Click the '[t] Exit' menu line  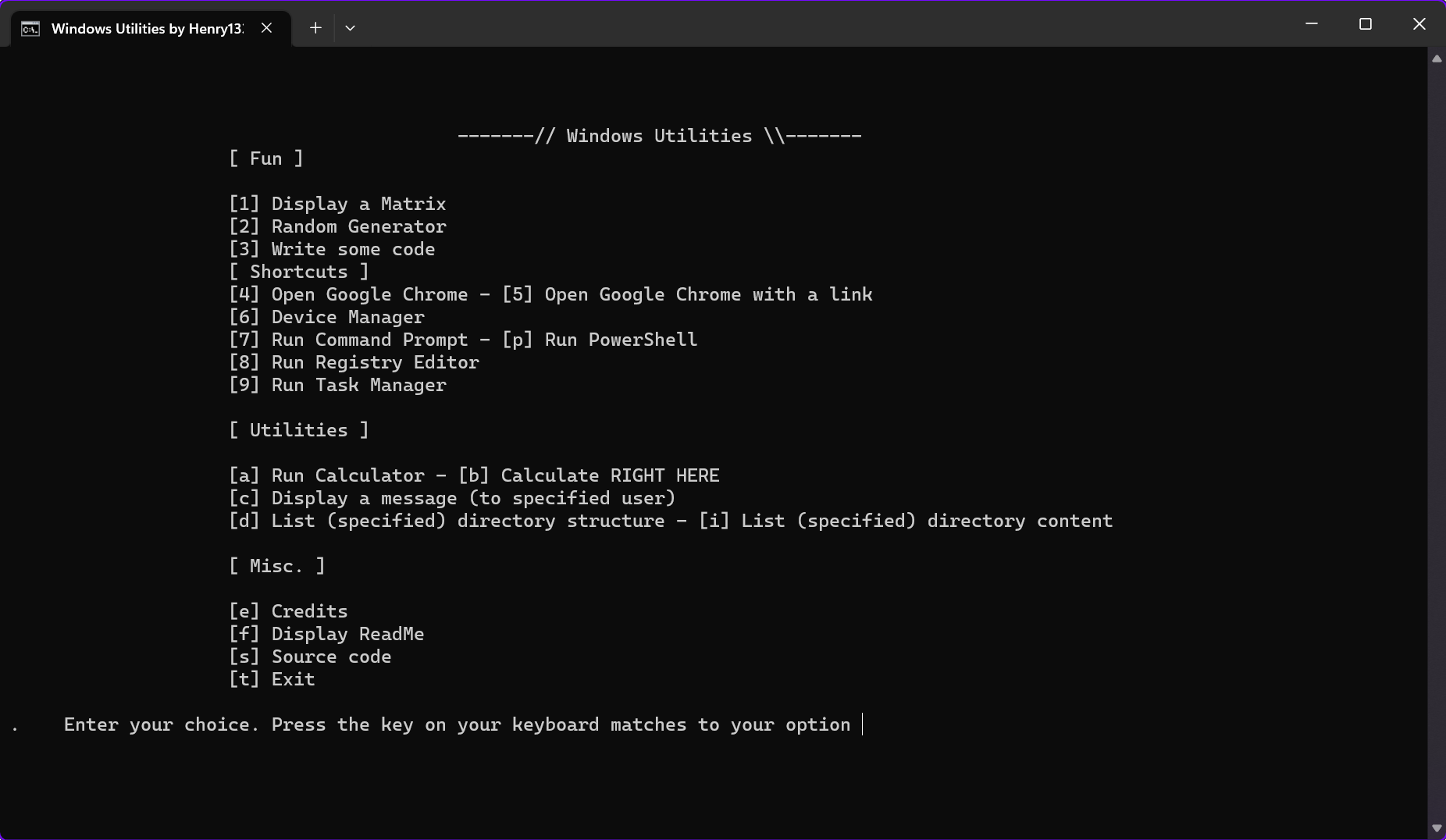272,679
